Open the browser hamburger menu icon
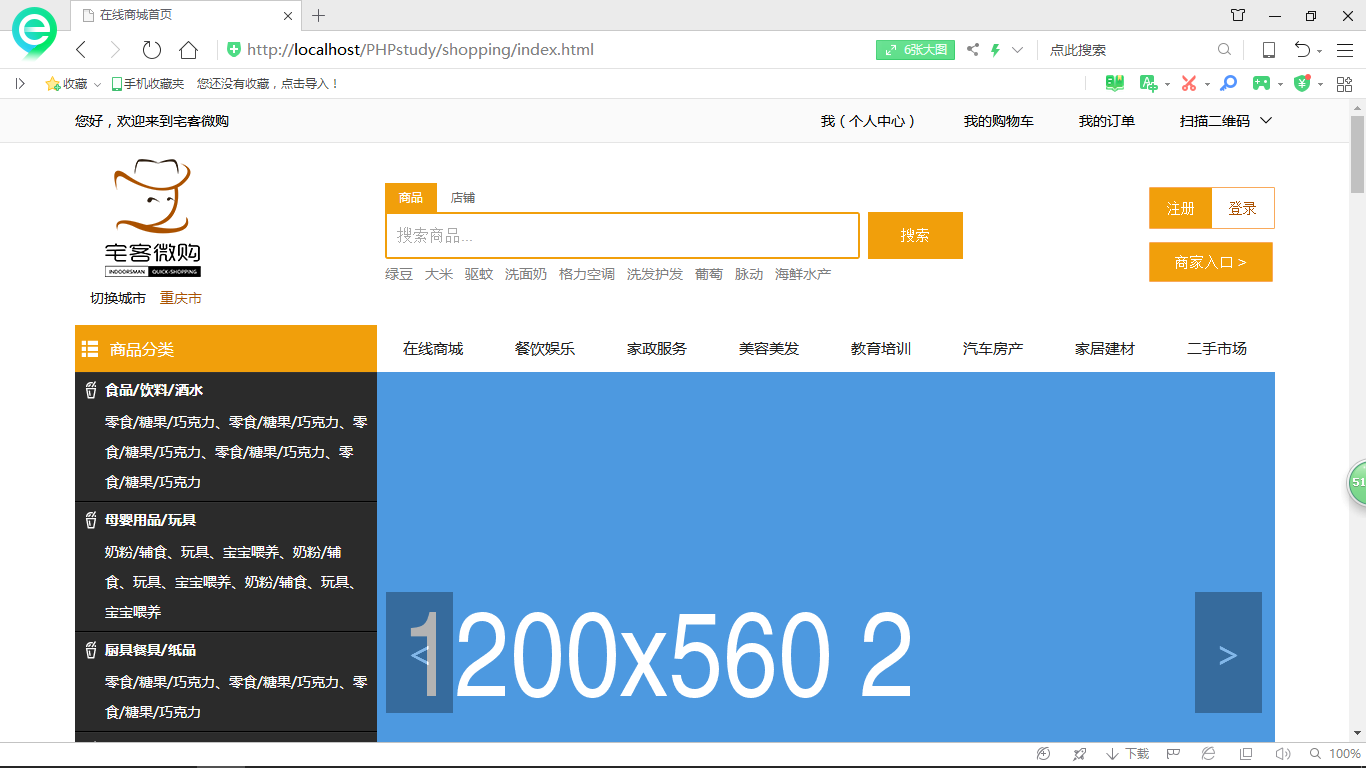This screenshot has width=1366, height=768. (x=1344, y=50)
